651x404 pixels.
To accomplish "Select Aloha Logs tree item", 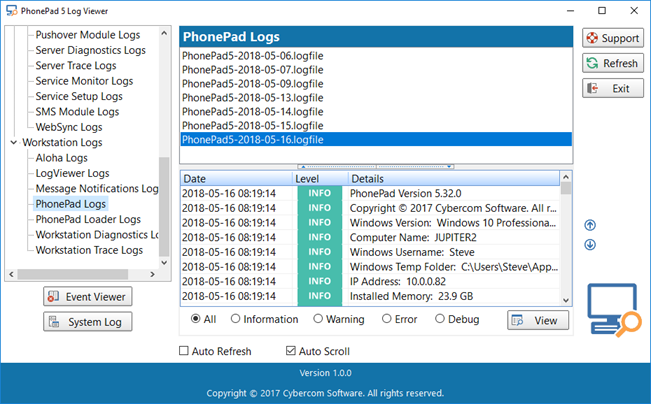I will click(x=61, y=158).
